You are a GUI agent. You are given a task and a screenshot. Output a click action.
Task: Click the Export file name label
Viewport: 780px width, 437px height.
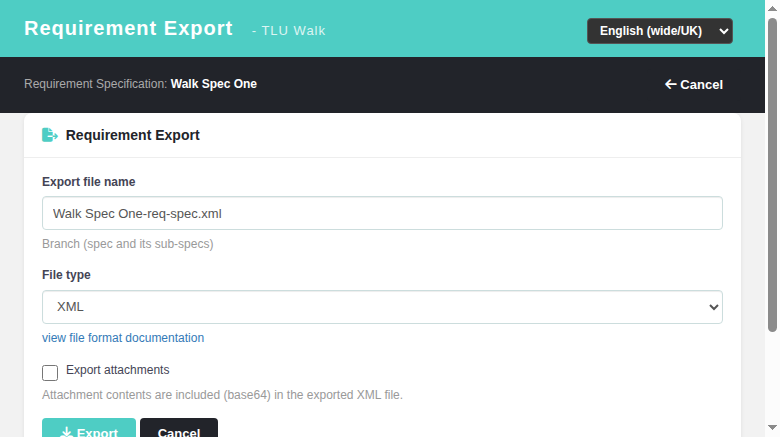coord(89,182)
